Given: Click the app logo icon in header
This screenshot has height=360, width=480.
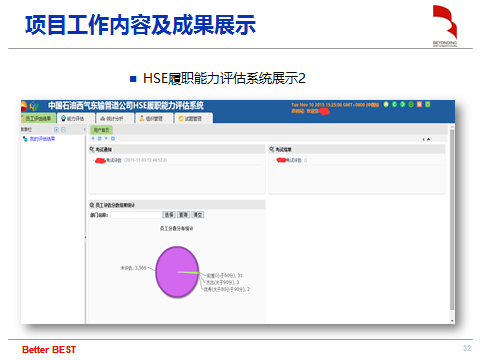Looking at the screenshot, I should tap(34, 106).
